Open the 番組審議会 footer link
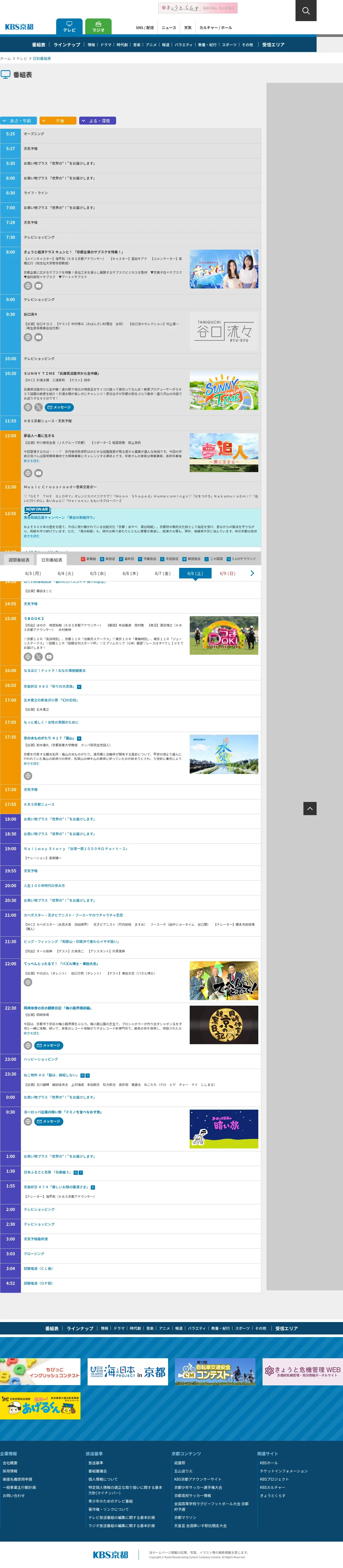Screen dimensions: 343x1568 pos(98,1471)
